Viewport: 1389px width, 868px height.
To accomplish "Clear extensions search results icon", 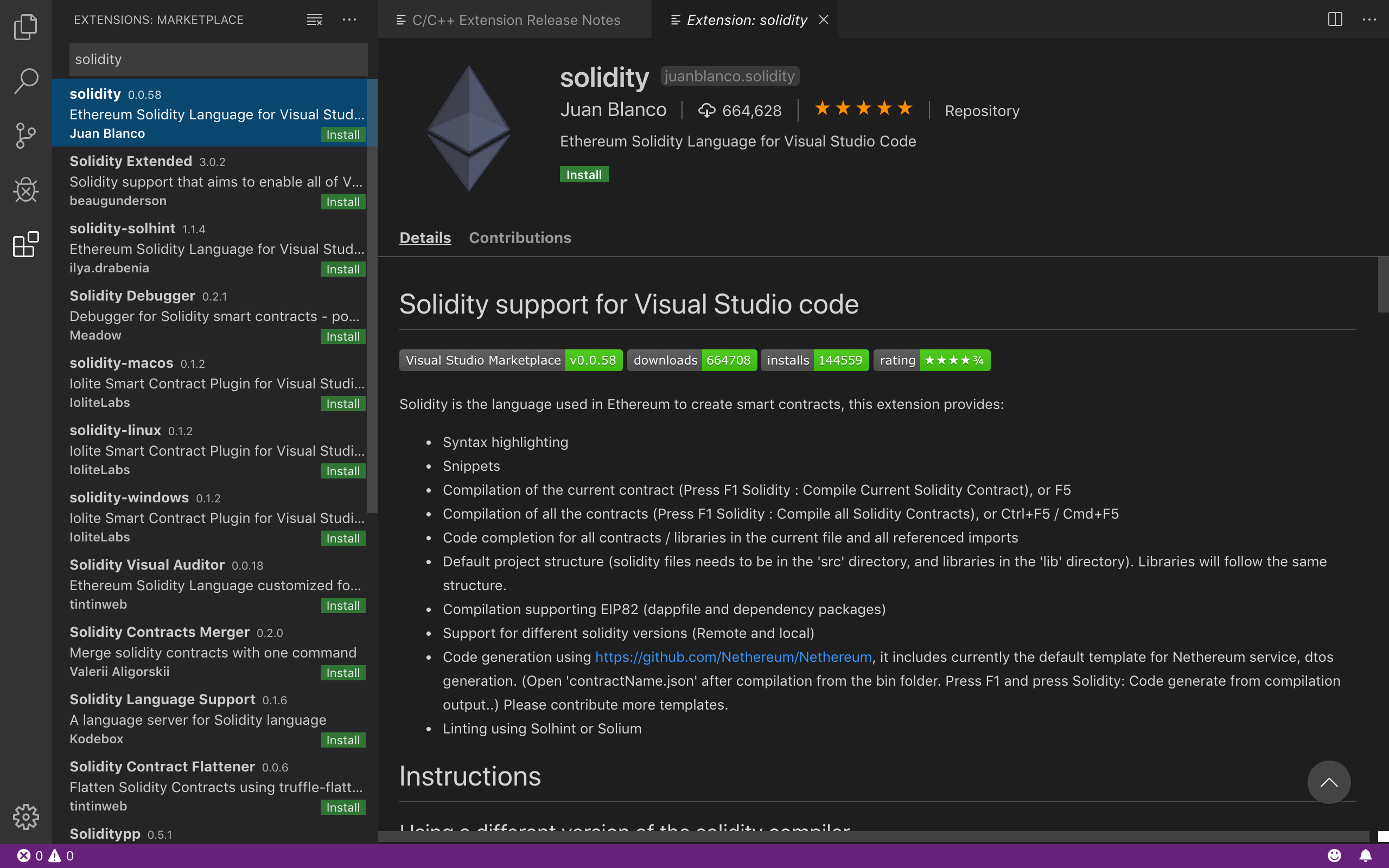I will (x=314, y=20).
